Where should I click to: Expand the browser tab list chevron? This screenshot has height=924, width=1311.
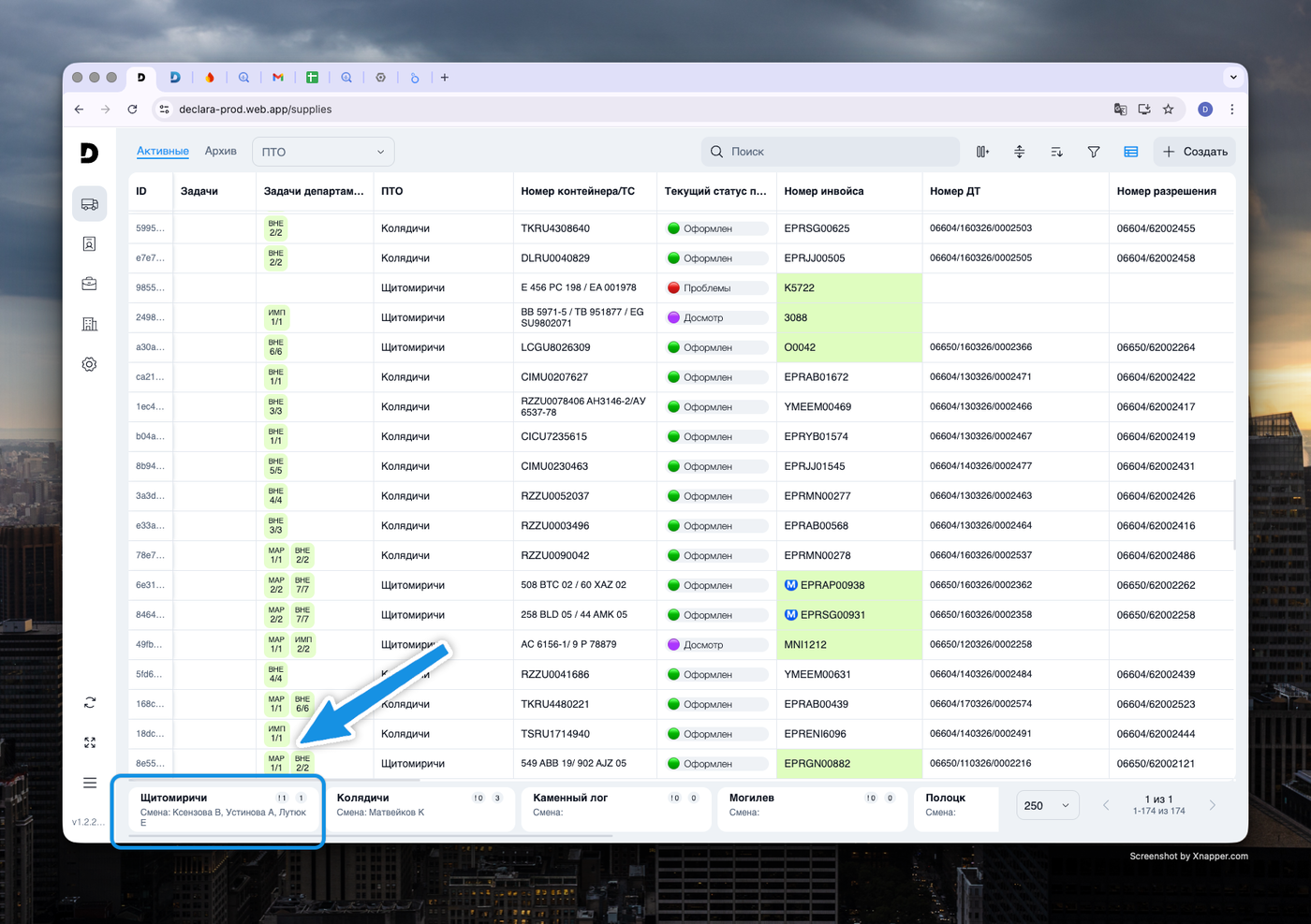[x=1232, y=78]
